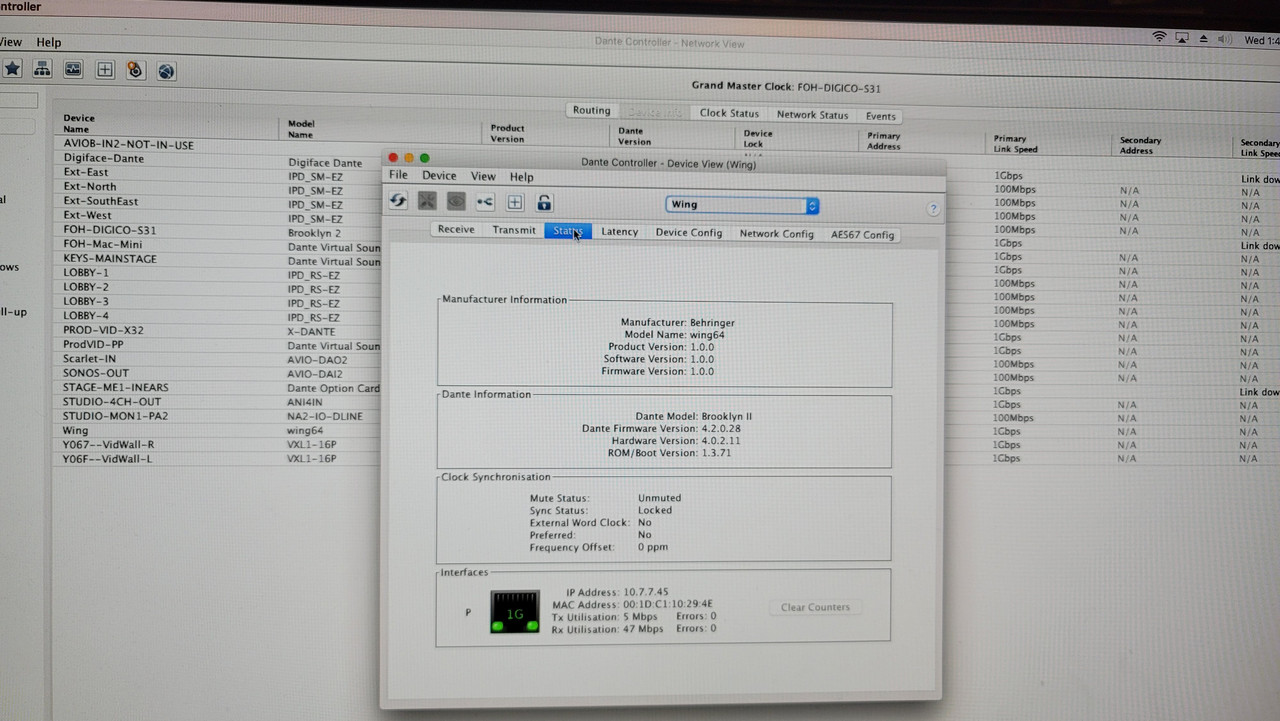1280x721 pixels.
Task: Open the View menu in Device View
Action: coord(483,177)
